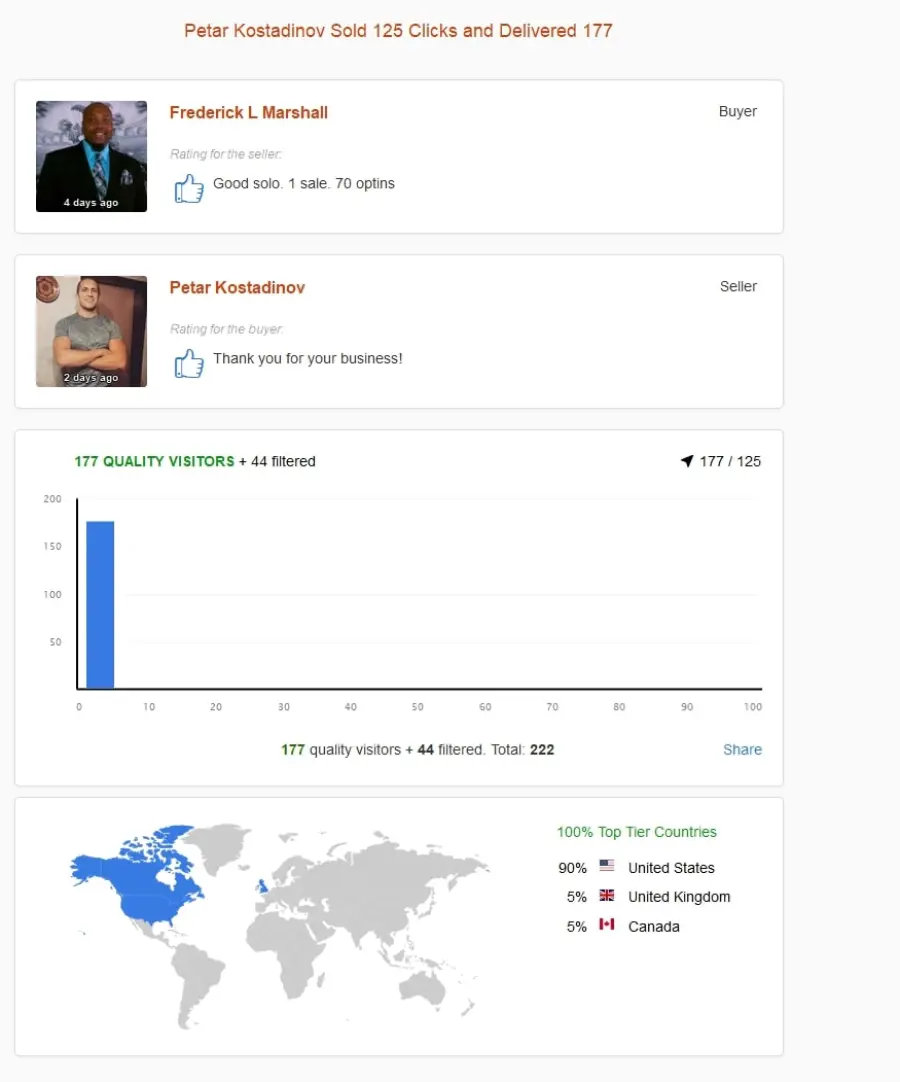Open Petar Kostadinov name link
Screen dimensions: 900x1082
[x=237, y=288]
